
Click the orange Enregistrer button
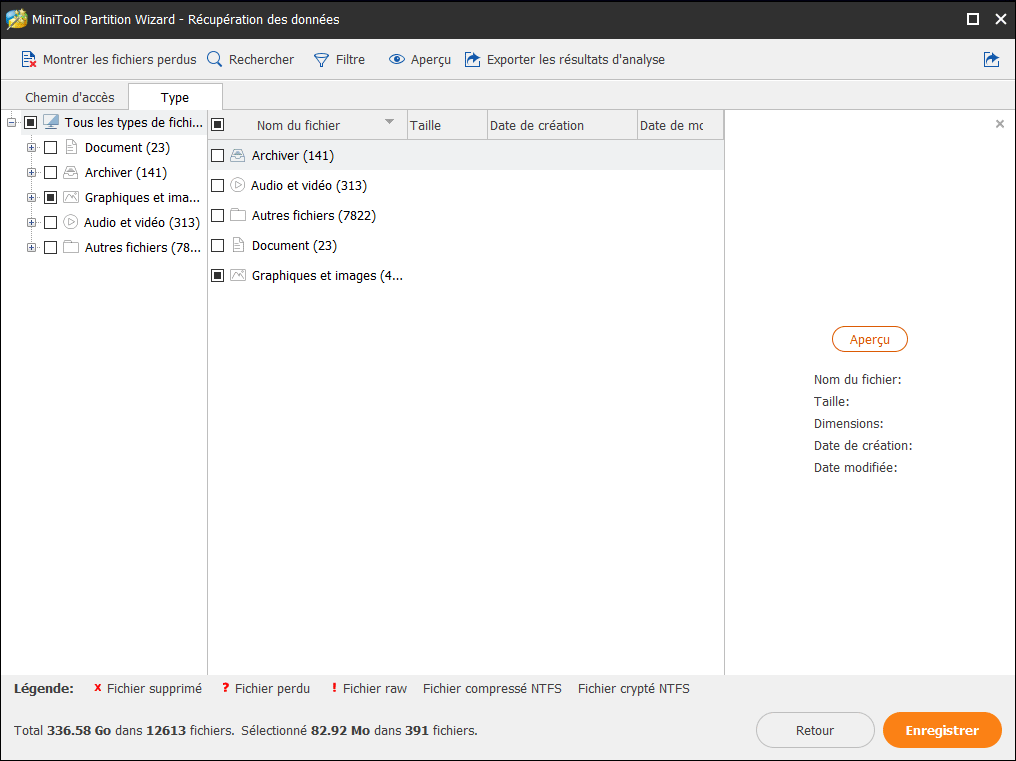coord(942,730)
